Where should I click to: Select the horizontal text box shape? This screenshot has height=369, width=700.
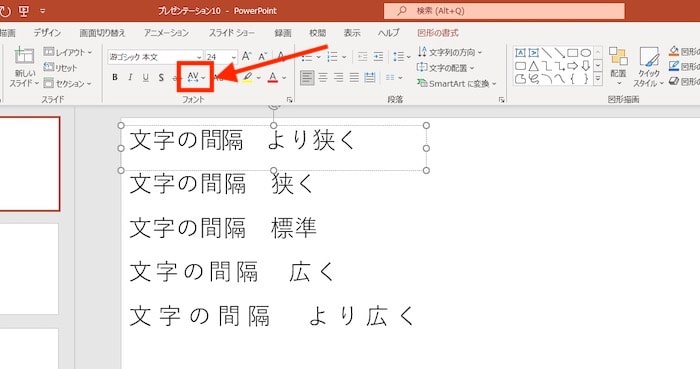click(520, 53)
